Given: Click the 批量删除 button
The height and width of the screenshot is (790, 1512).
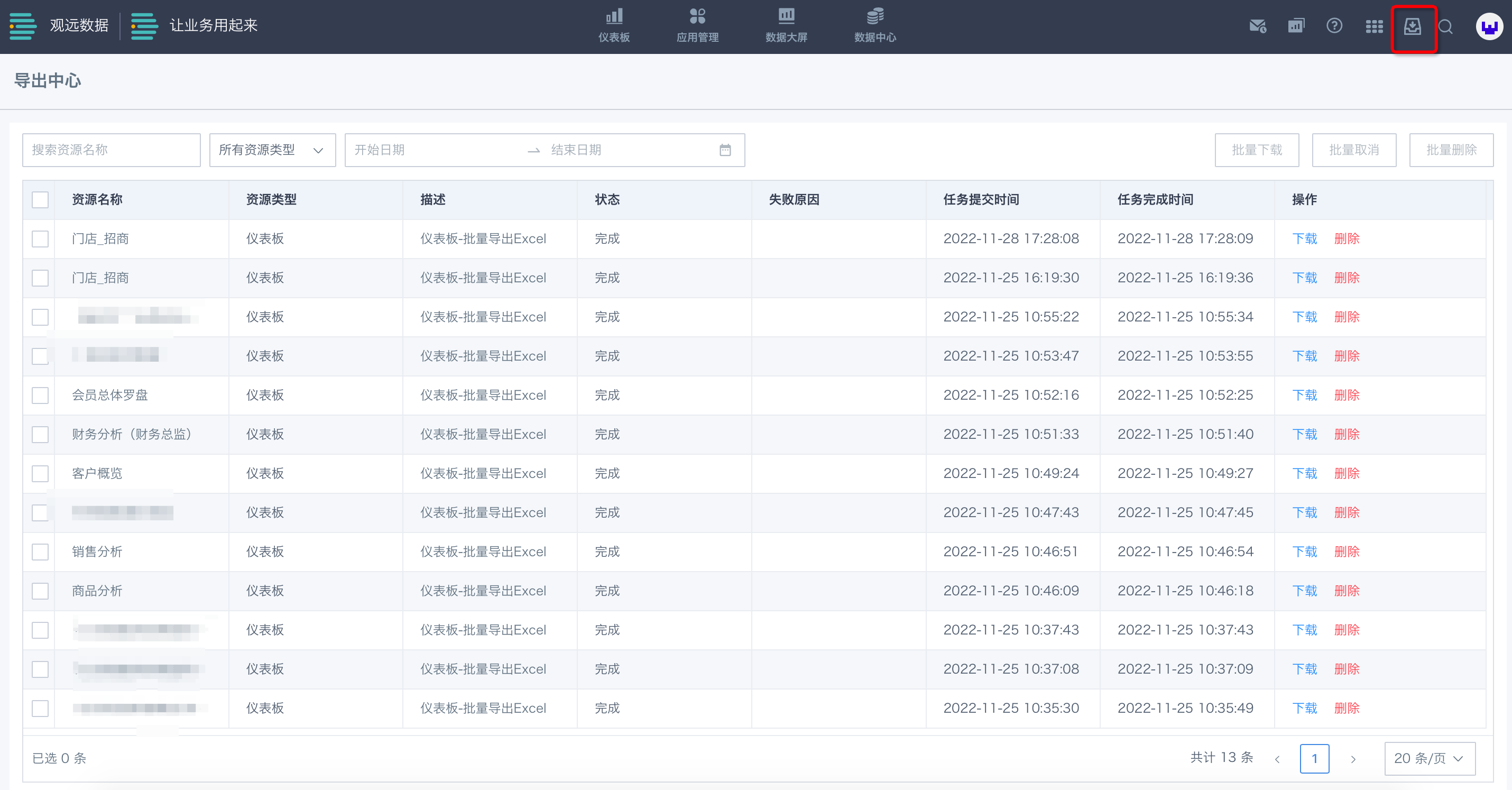Looking at the screenshot, I should pos(1452,150).
